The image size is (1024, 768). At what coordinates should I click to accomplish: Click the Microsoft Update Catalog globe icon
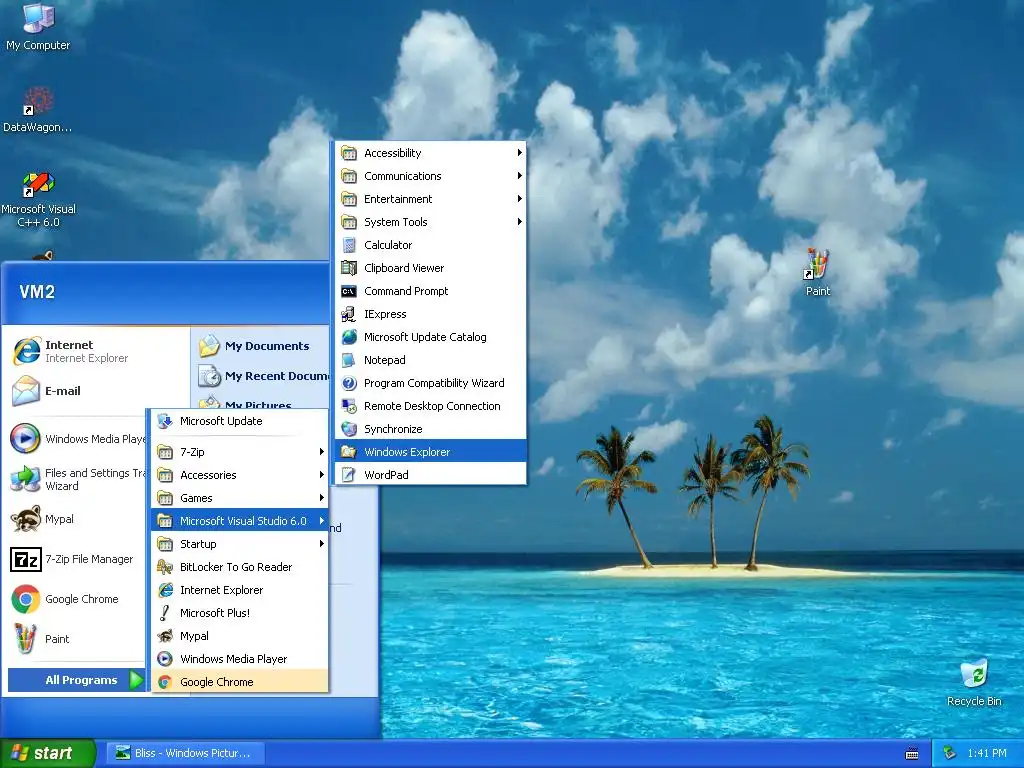[x=349, y=337]
